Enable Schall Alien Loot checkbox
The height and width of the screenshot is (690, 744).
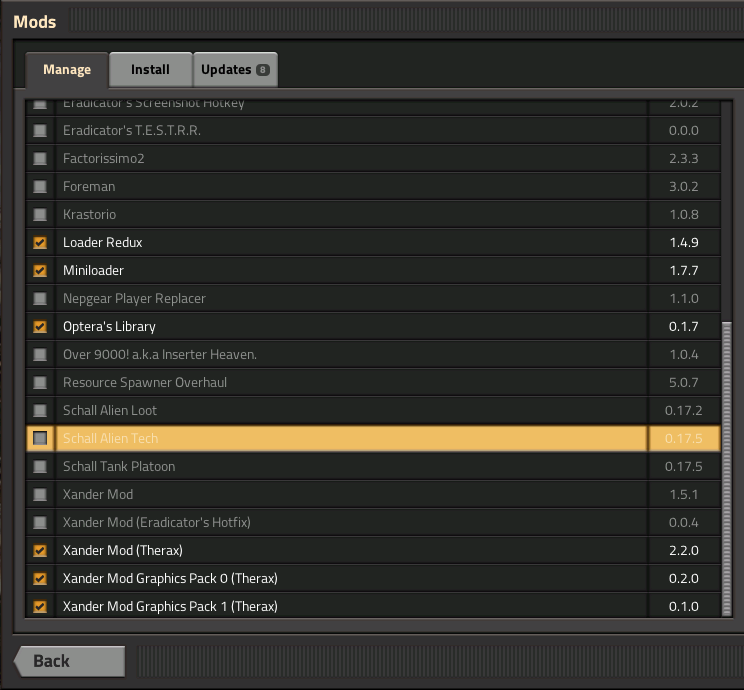(40, 410)
